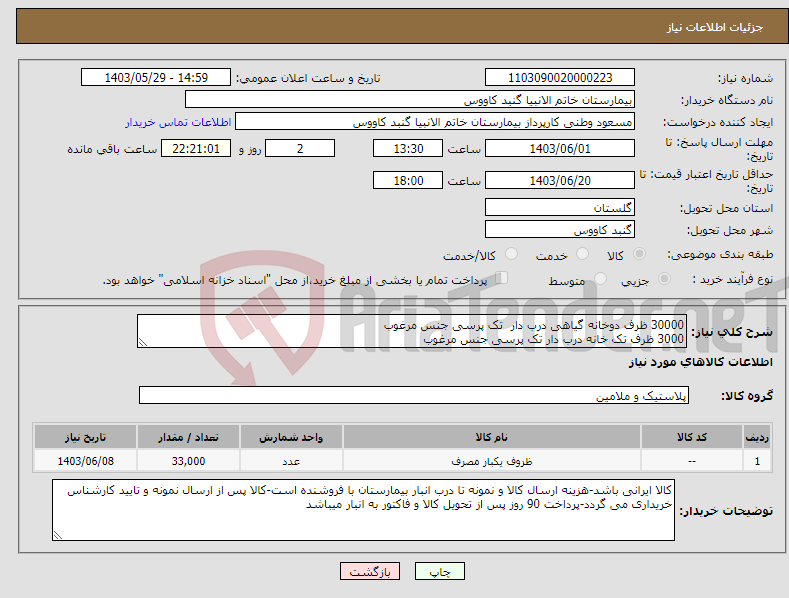This screenshot has width=789, height=598.
Task: Click the ردیف column header
Action: [x=757, y=437]
